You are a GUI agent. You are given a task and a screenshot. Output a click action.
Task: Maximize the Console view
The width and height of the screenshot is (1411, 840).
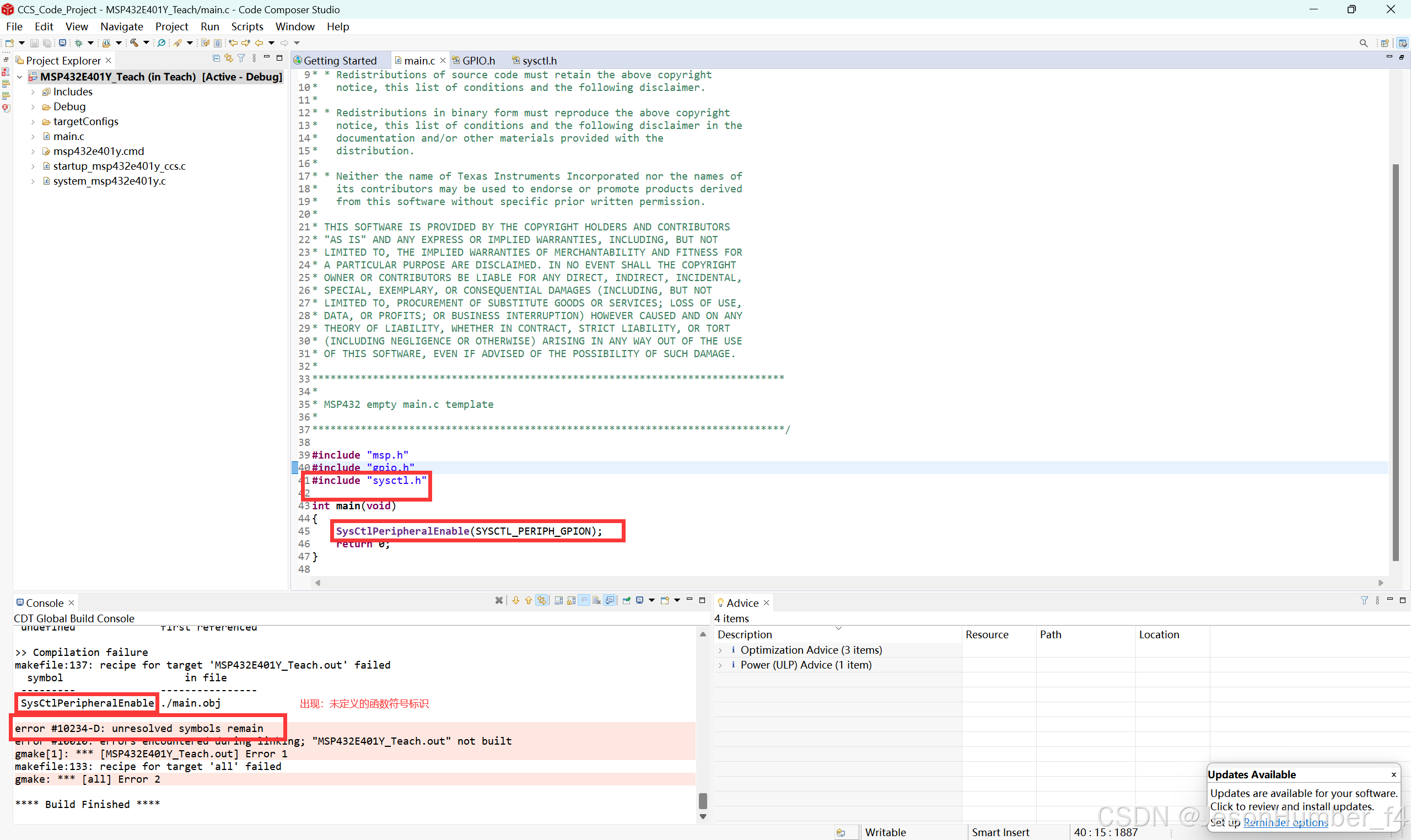pyautogui.click(x=702, y=600)
